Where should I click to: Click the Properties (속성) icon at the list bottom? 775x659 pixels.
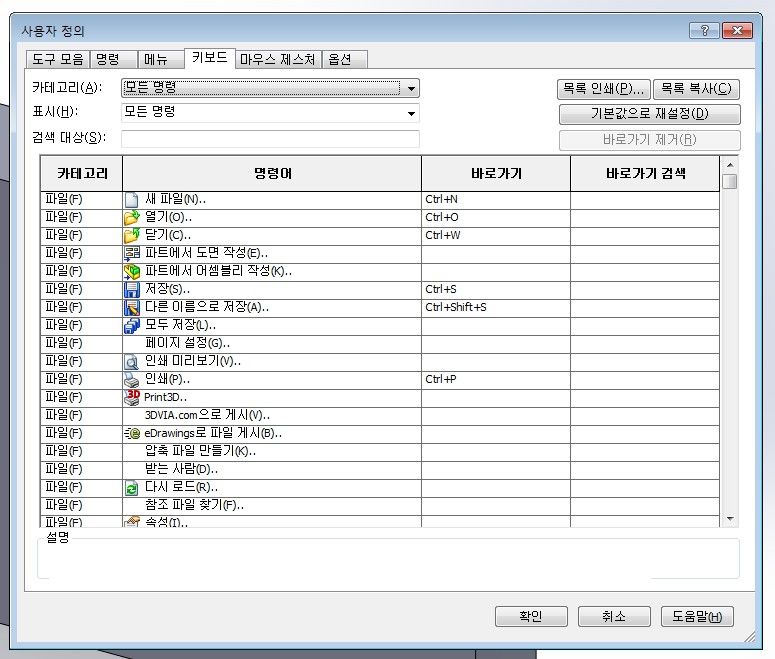131,521
